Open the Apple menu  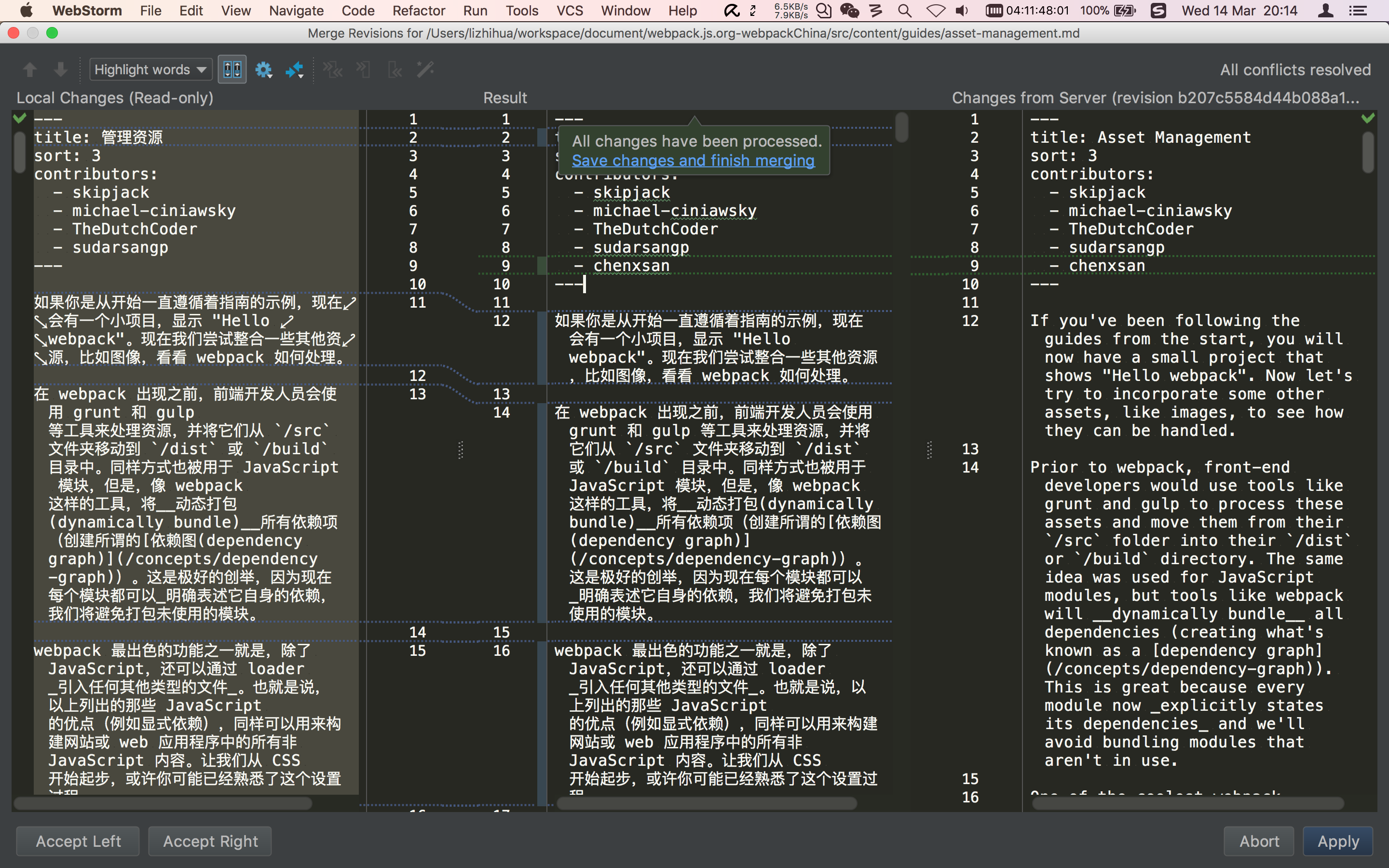tap(27, 10)
